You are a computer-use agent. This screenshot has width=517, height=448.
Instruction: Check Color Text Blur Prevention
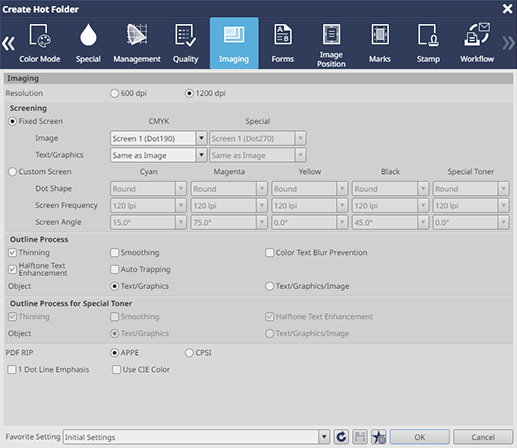[x=269, y=253]
